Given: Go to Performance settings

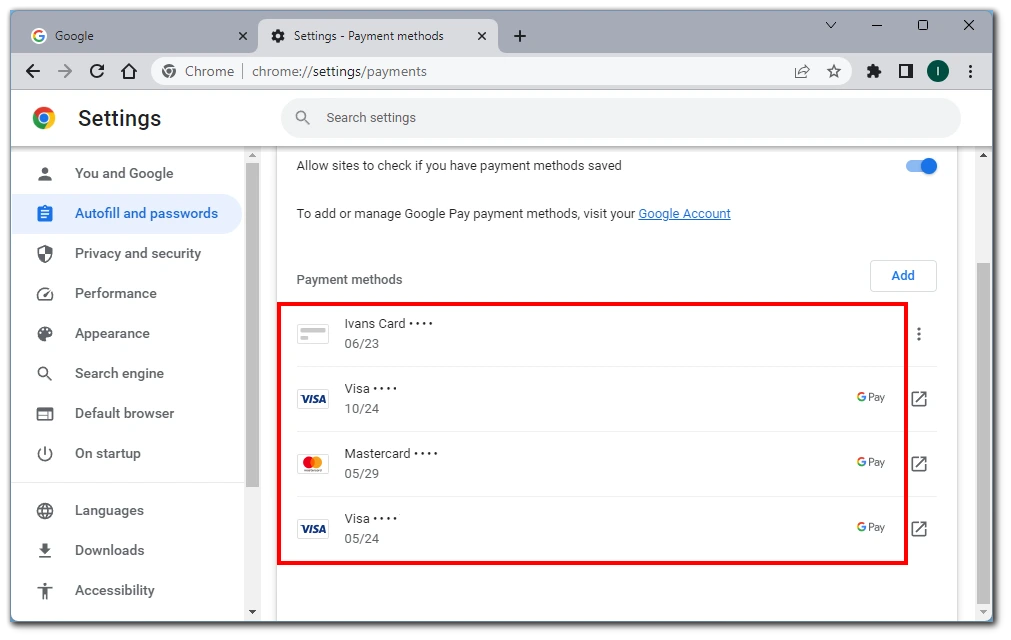Looking at the screenshot, I should (x=126, y=293).
